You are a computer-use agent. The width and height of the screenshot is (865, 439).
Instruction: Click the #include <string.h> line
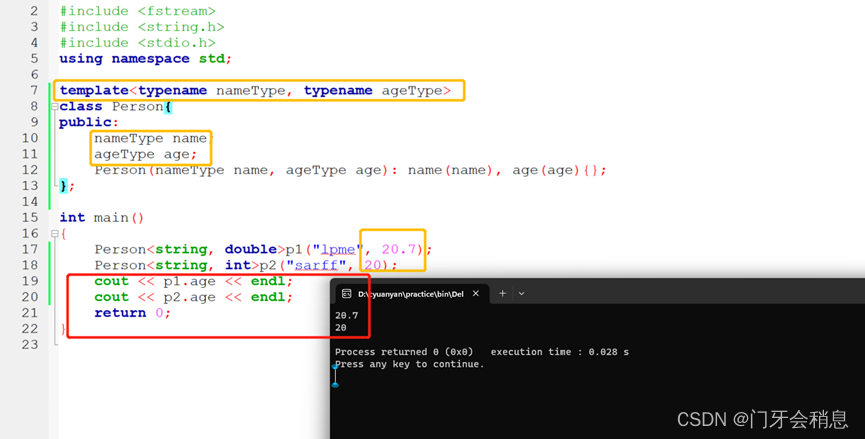click(142, 27)
